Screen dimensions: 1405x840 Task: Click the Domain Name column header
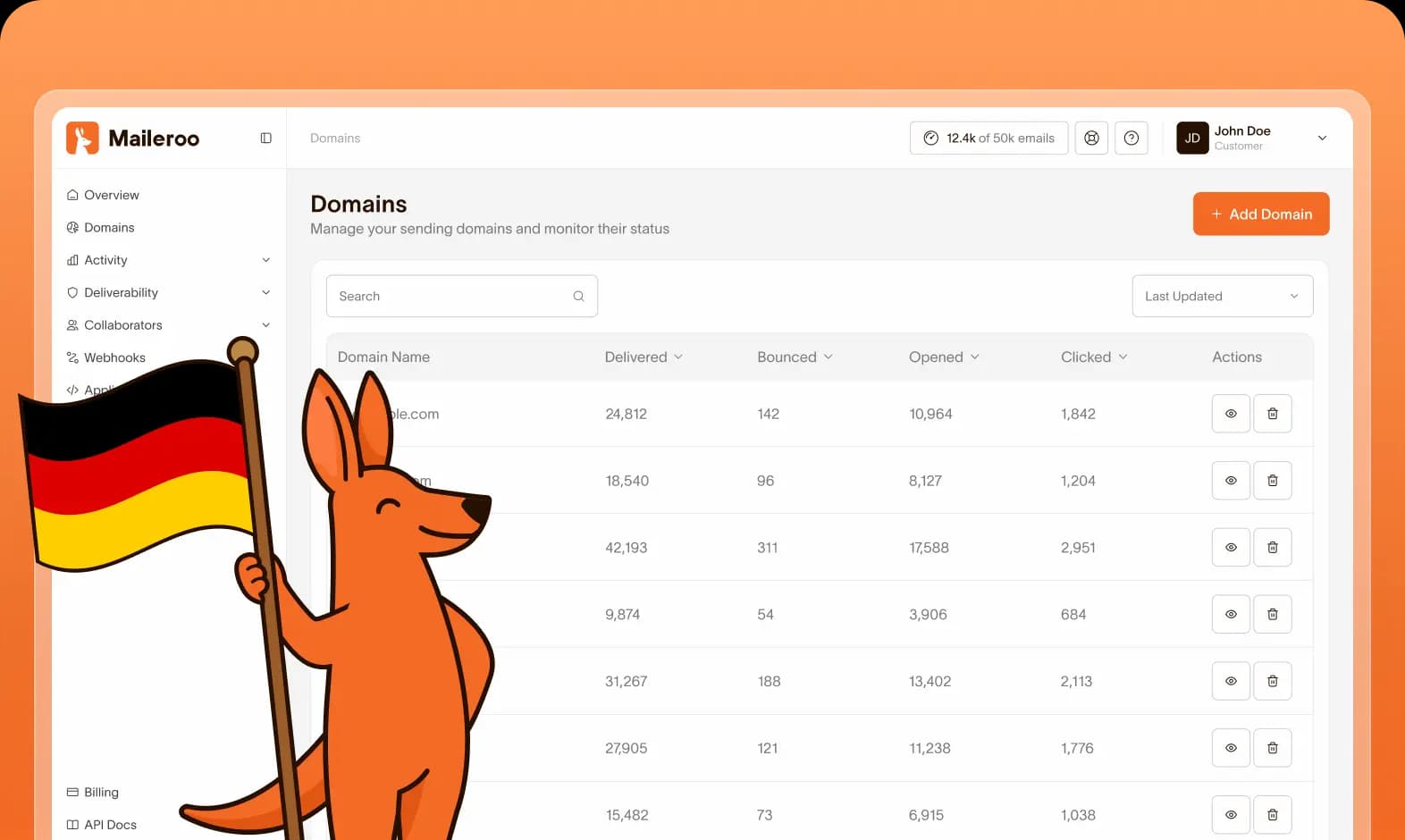(383, 357)
